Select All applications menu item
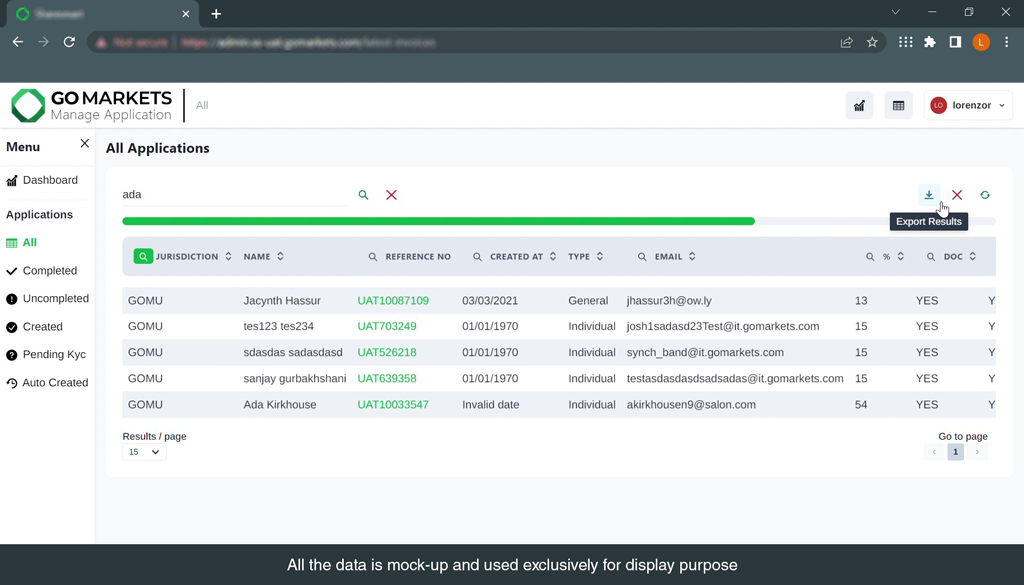 (x=22, y=242)
